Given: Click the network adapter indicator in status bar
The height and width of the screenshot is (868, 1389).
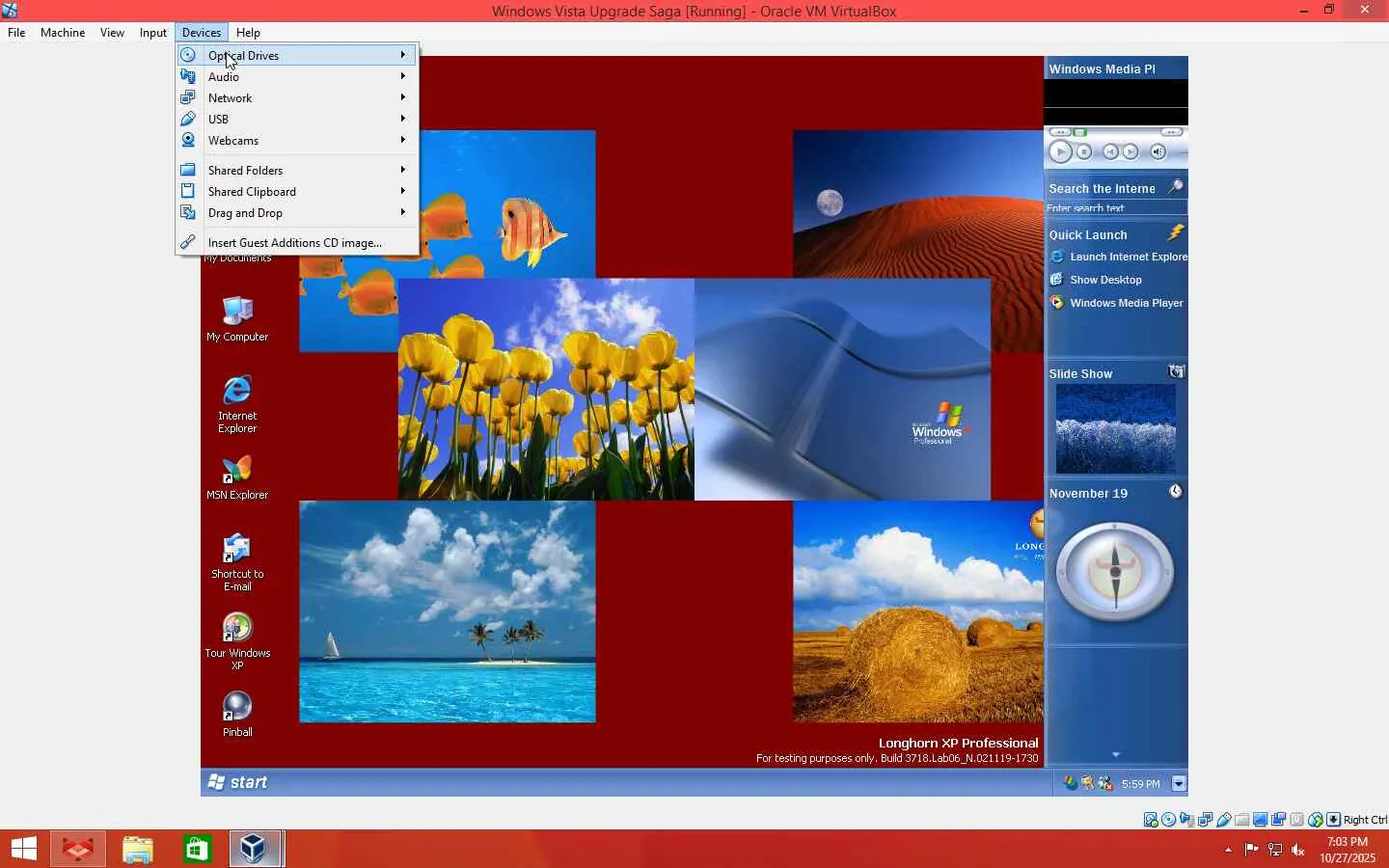Looking at the screenshot, I should pos(1206,820).
